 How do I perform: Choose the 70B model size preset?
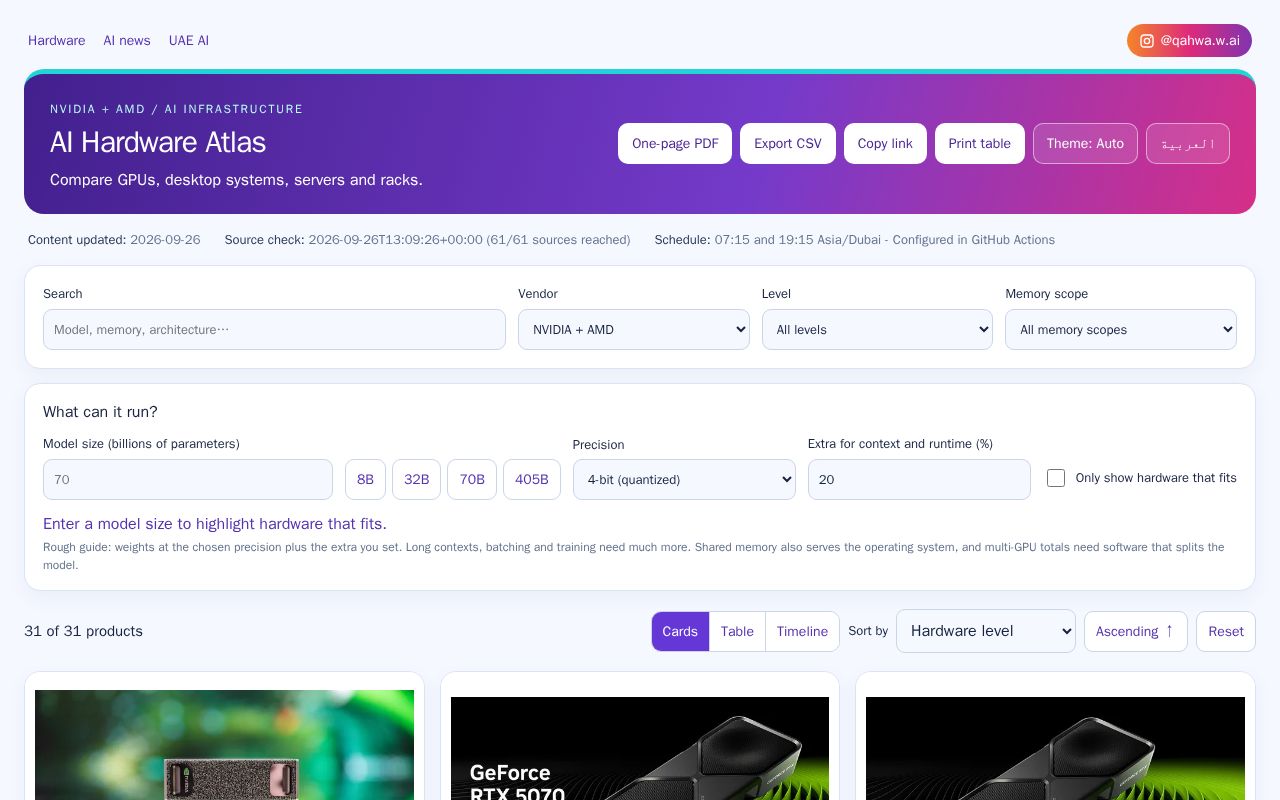point(472,479)
